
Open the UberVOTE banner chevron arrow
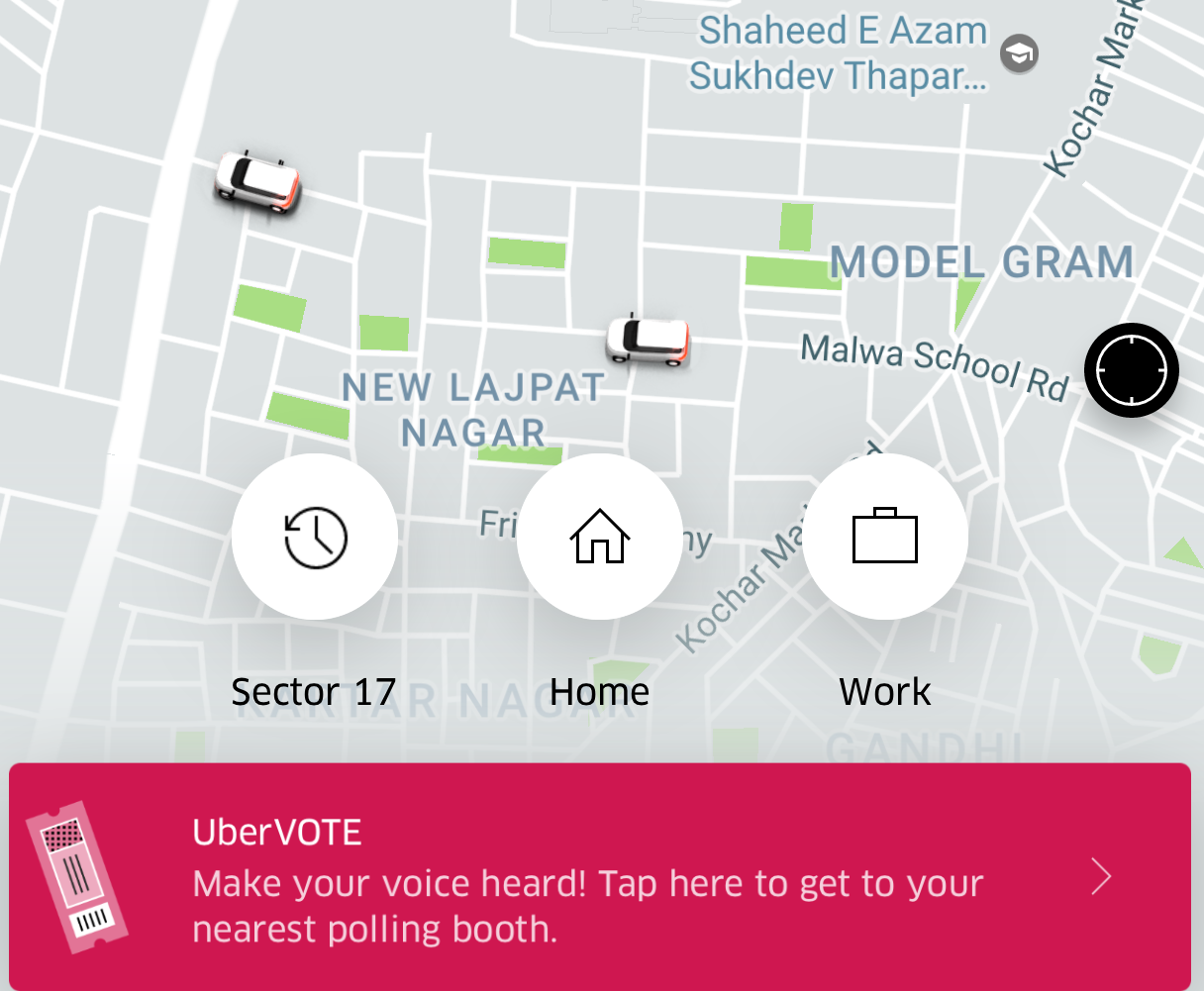click(x=1101, y=877)
